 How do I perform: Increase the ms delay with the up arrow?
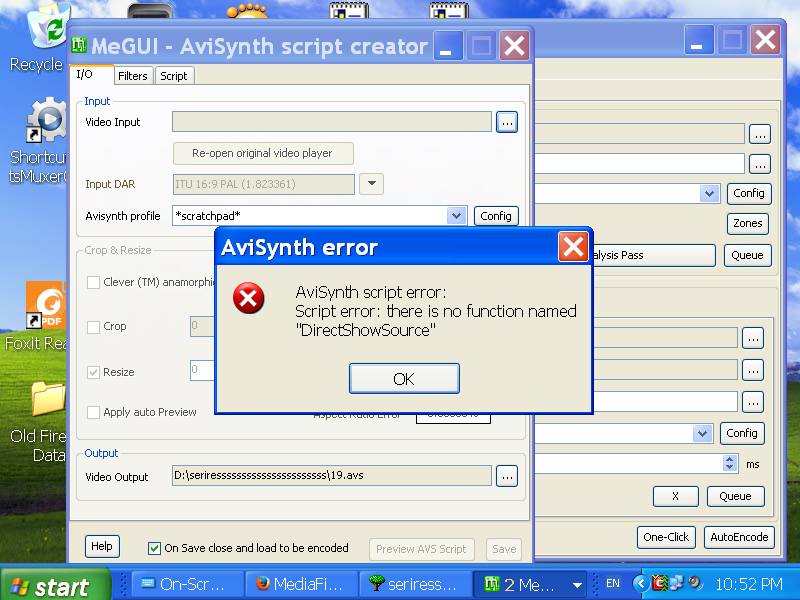pyautogui.click(x=730, y=459)
